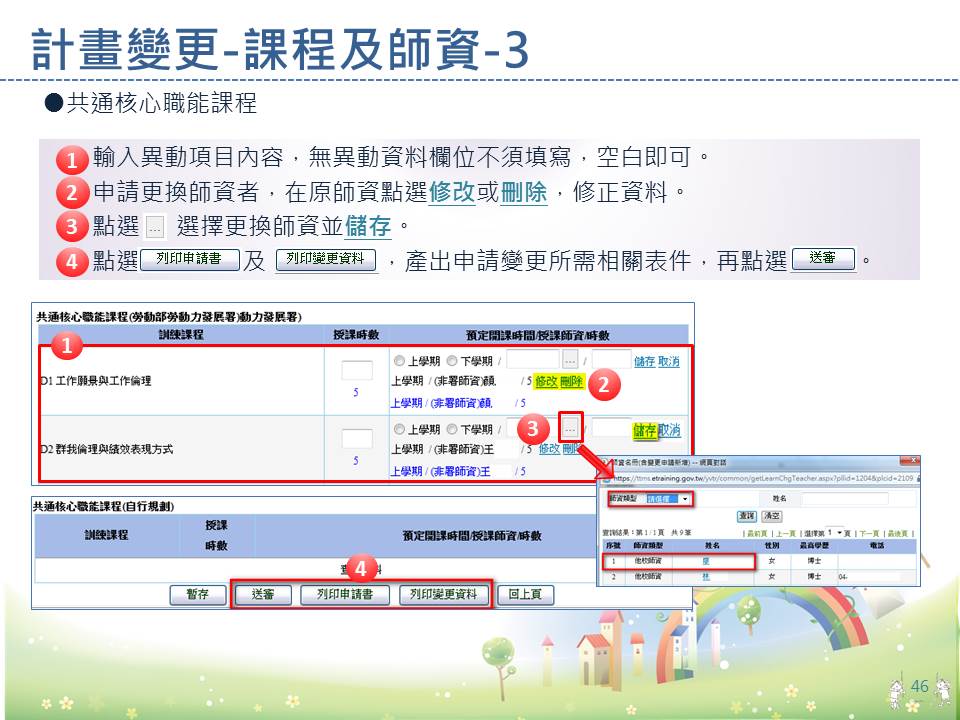960x720 pixels.
Task: Select 下學期 radio in the D2 course row
Action: tap(452, 430)
